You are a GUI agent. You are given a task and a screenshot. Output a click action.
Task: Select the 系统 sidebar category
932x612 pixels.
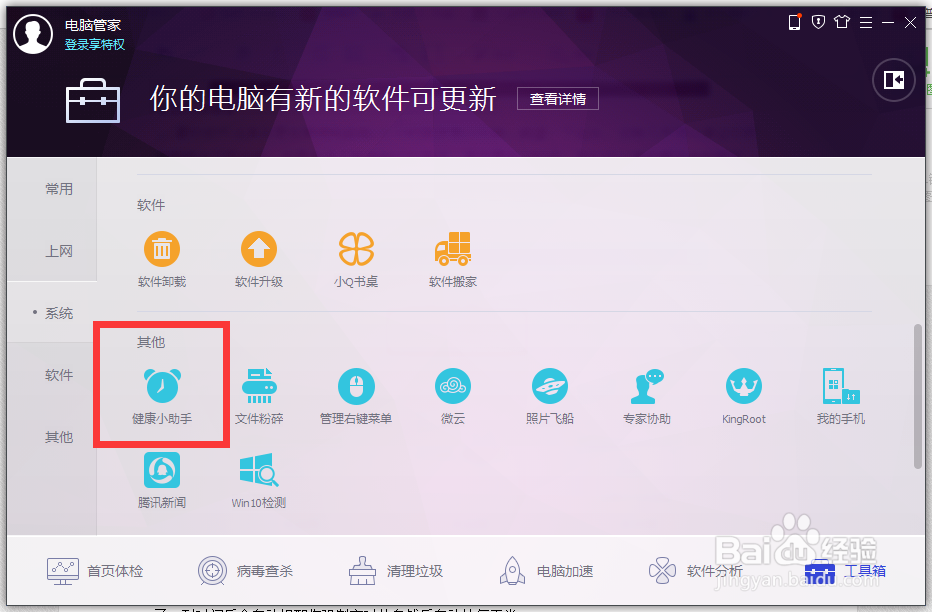coord(59,313)
